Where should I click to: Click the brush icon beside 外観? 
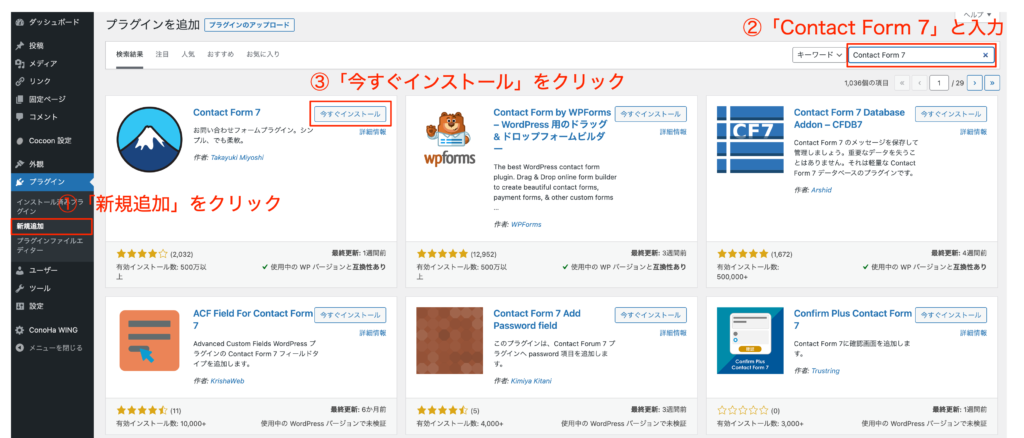[x=20, y=164]
